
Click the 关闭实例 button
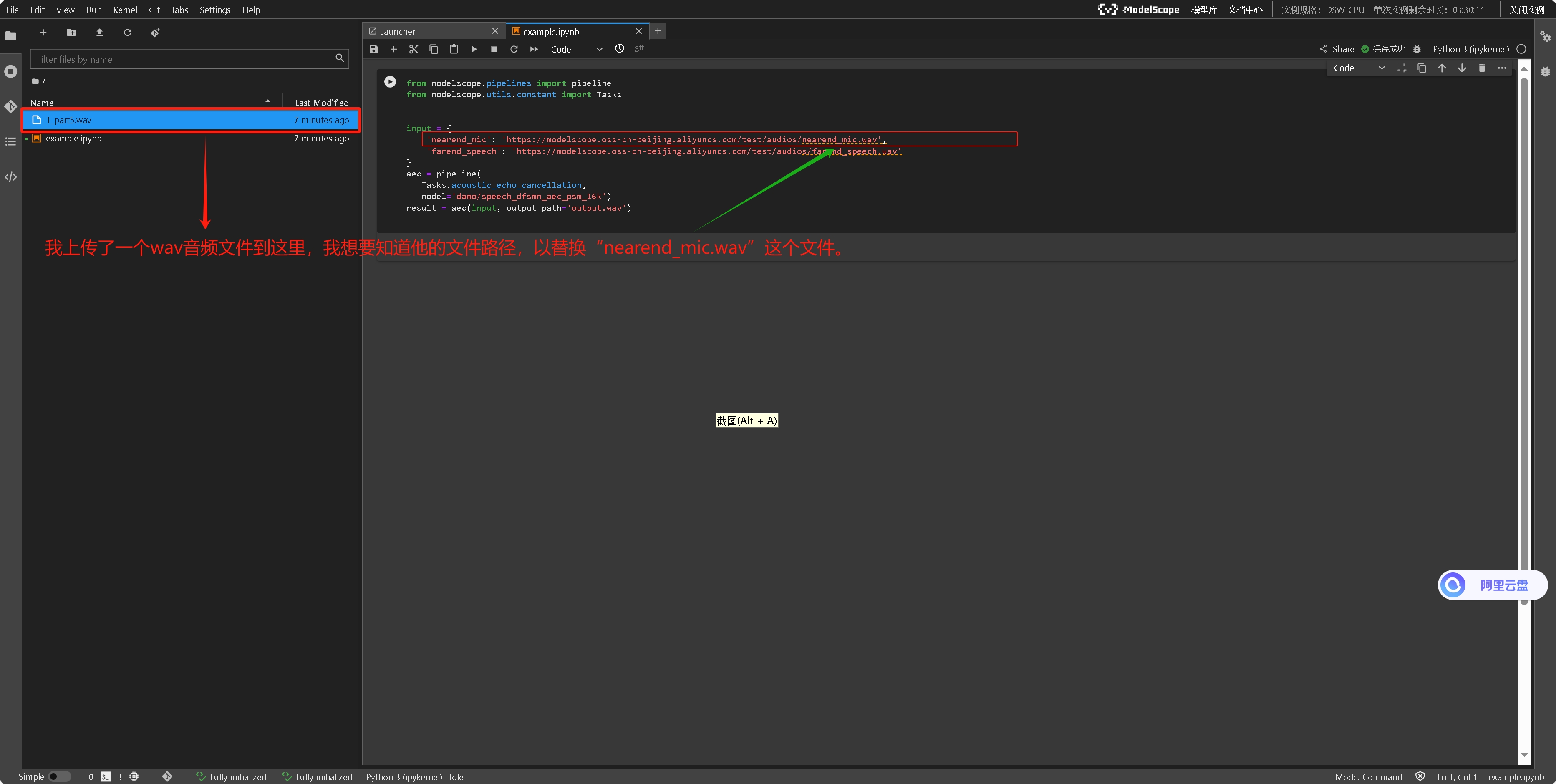[x=1526, y=10]
